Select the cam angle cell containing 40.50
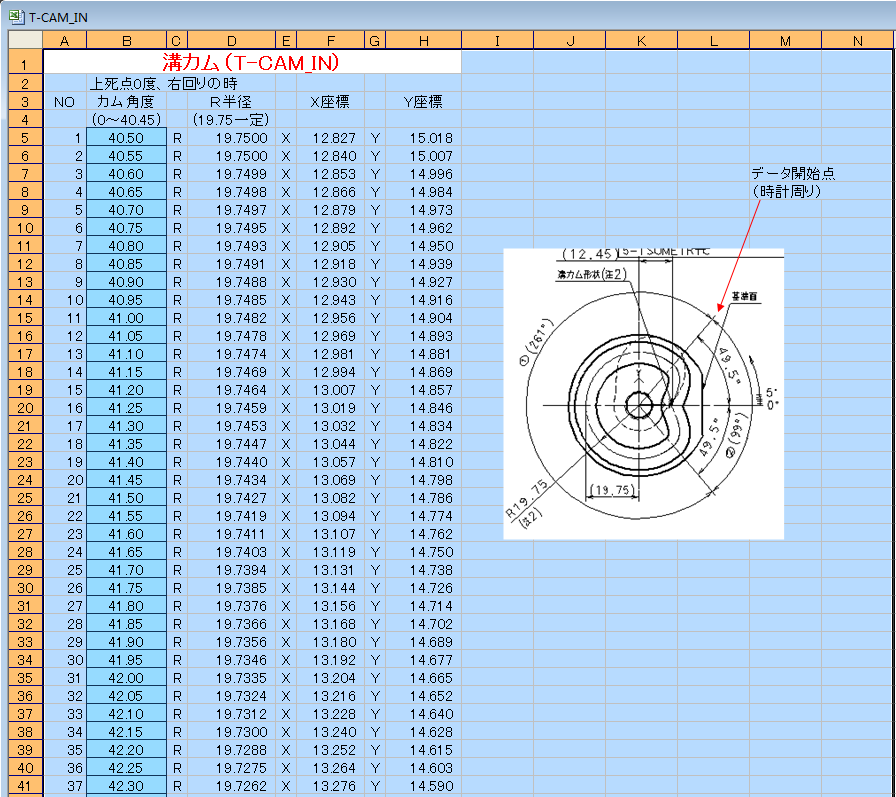 126,138
